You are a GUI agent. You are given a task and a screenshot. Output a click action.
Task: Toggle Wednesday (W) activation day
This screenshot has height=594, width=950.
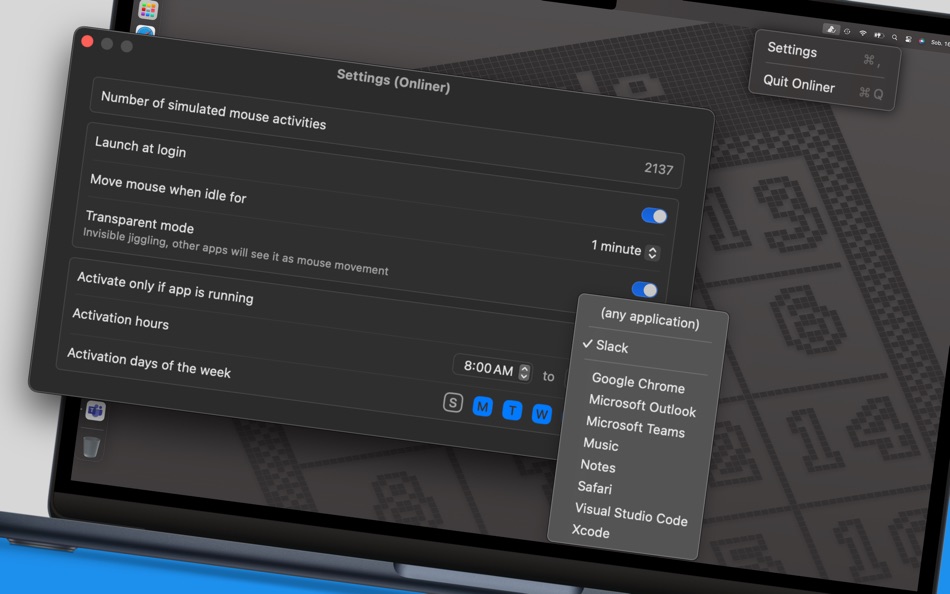pos(542,415)
